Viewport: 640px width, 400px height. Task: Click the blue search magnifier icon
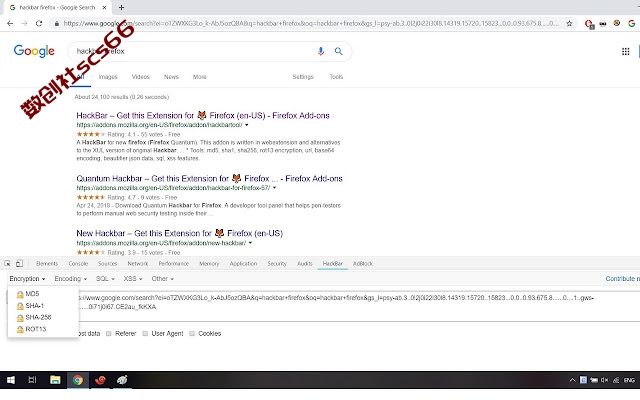pos(338,51)
